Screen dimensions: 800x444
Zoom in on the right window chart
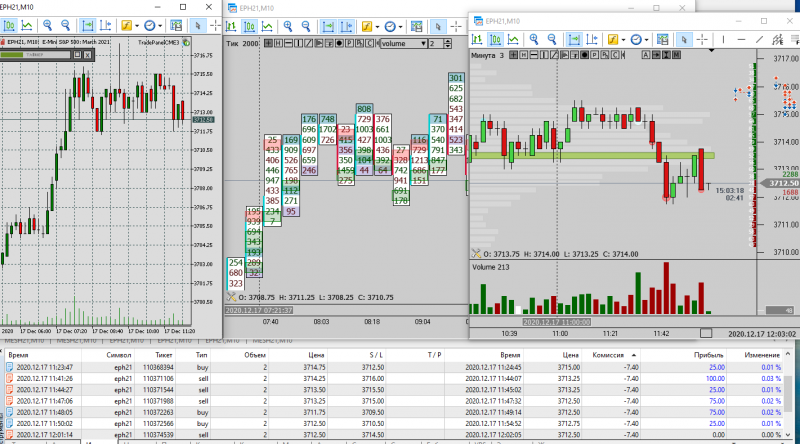534,39
